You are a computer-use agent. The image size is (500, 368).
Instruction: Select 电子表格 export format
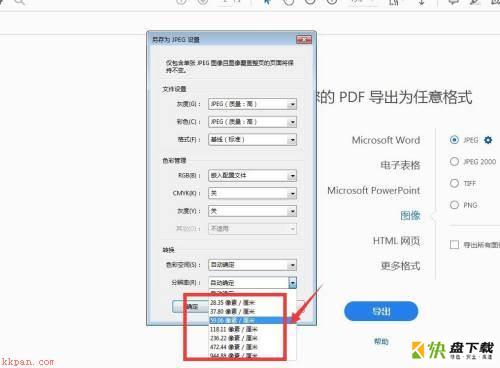point(400,165)
